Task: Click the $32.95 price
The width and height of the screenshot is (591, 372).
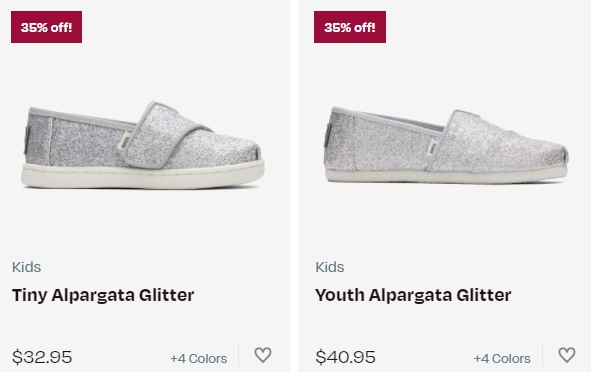Action: [x=42, y=357]
